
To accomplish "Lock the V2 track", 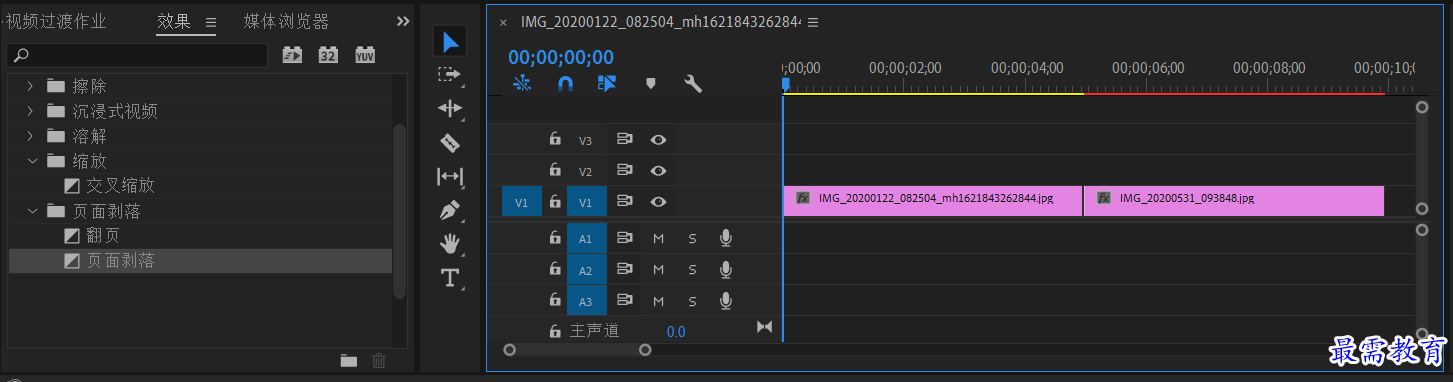I will point(555,170).
